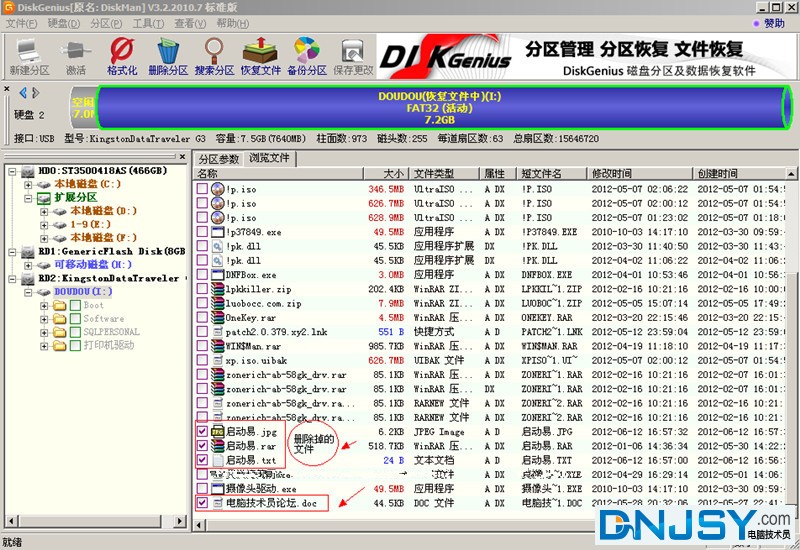
Task: Click the 搜索分区 search partition icon
Action: [214, 56]
